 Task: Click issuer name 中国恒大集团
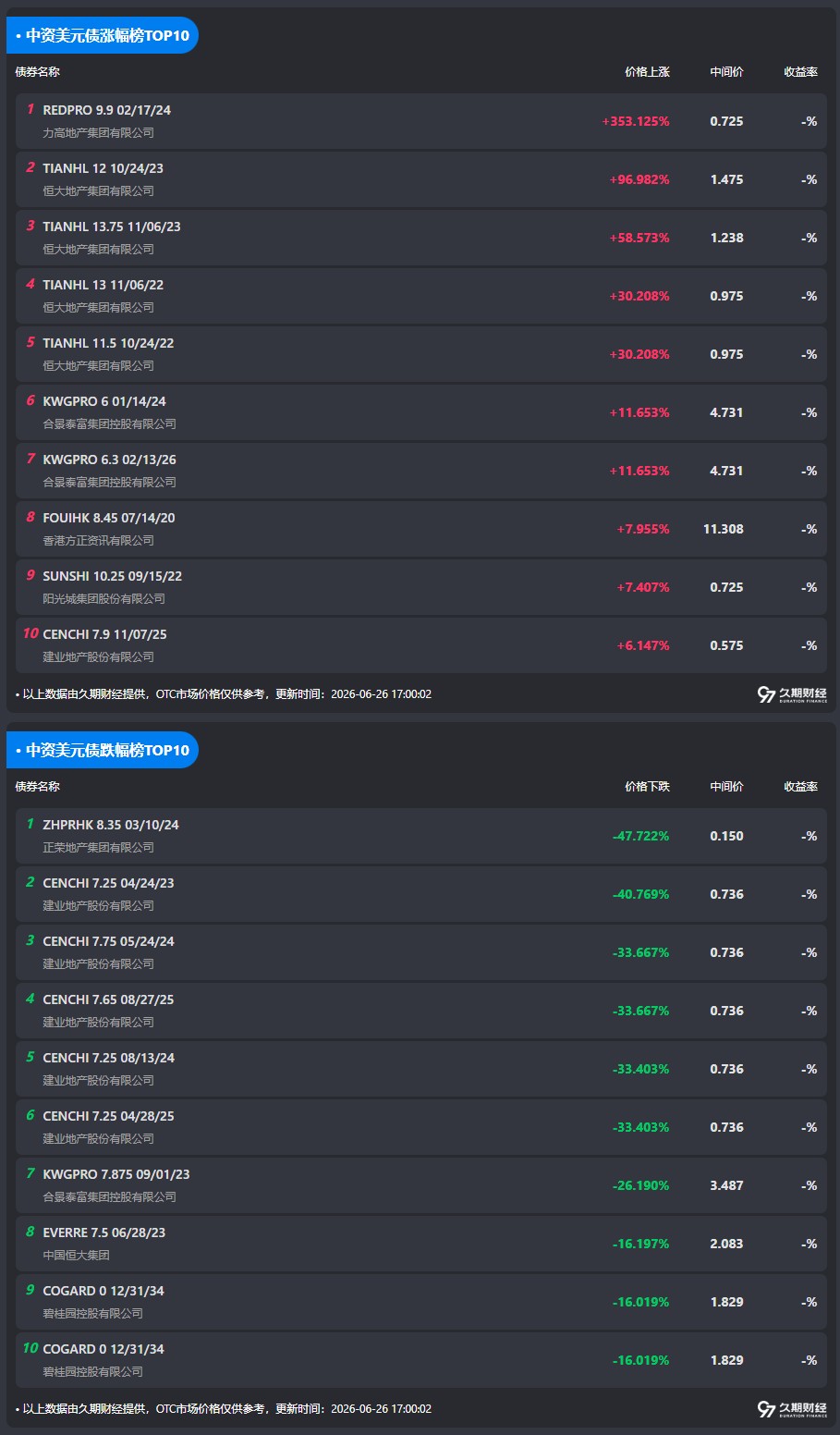coord(76,1256)
